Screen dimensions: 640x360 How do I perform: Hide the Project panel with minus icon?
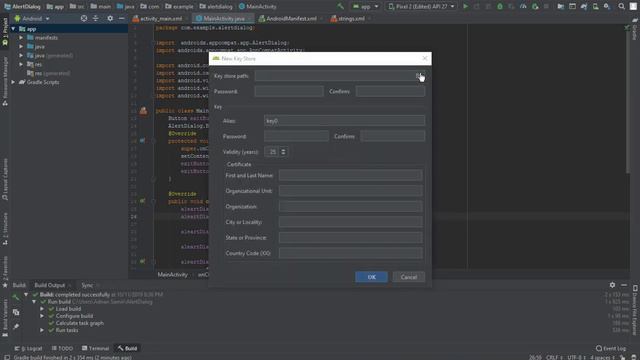point(121,19)
